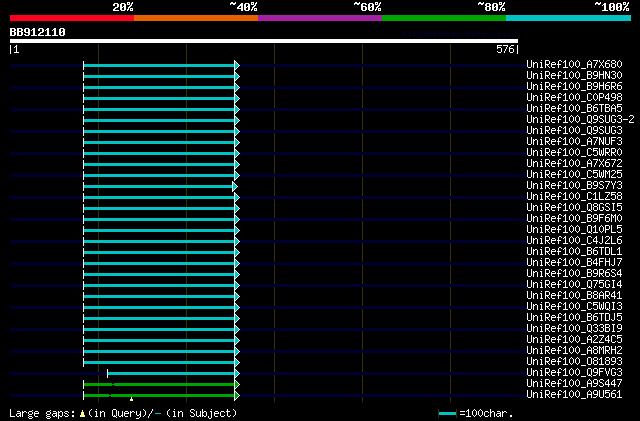The height and width of the screenshot is (421, 640).
Task: Open the UniRef100_B4FHJ7 hit label
Action: click(574, 263)
